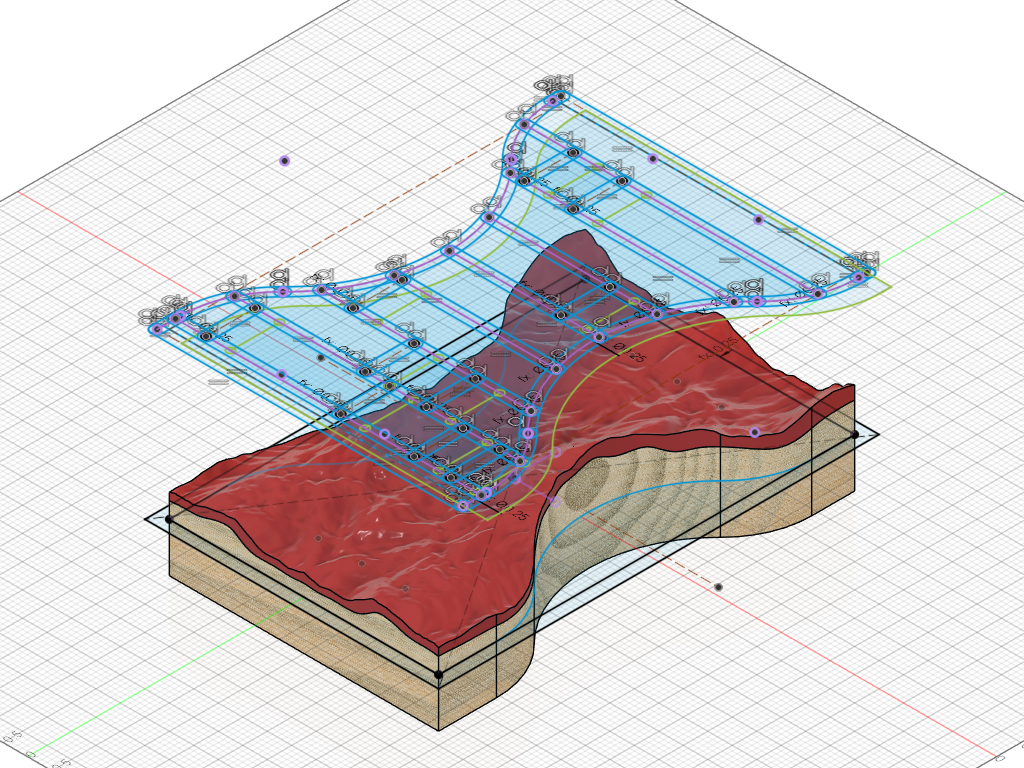Pick the black vertex at the model's right corner

click(855, 434)
